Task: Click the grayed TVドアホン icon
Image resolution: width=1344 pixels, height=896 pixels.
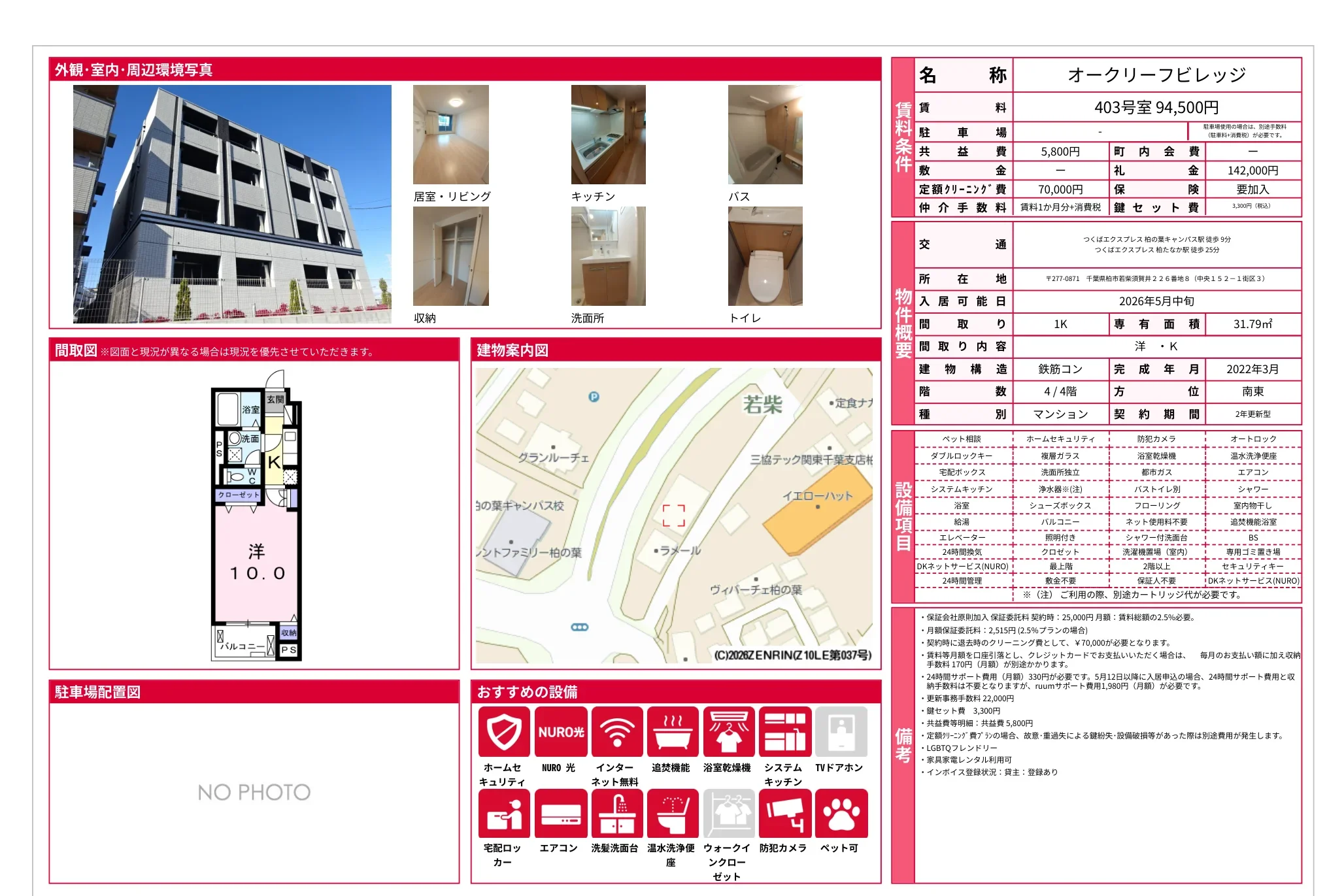Action: (841, 731)
